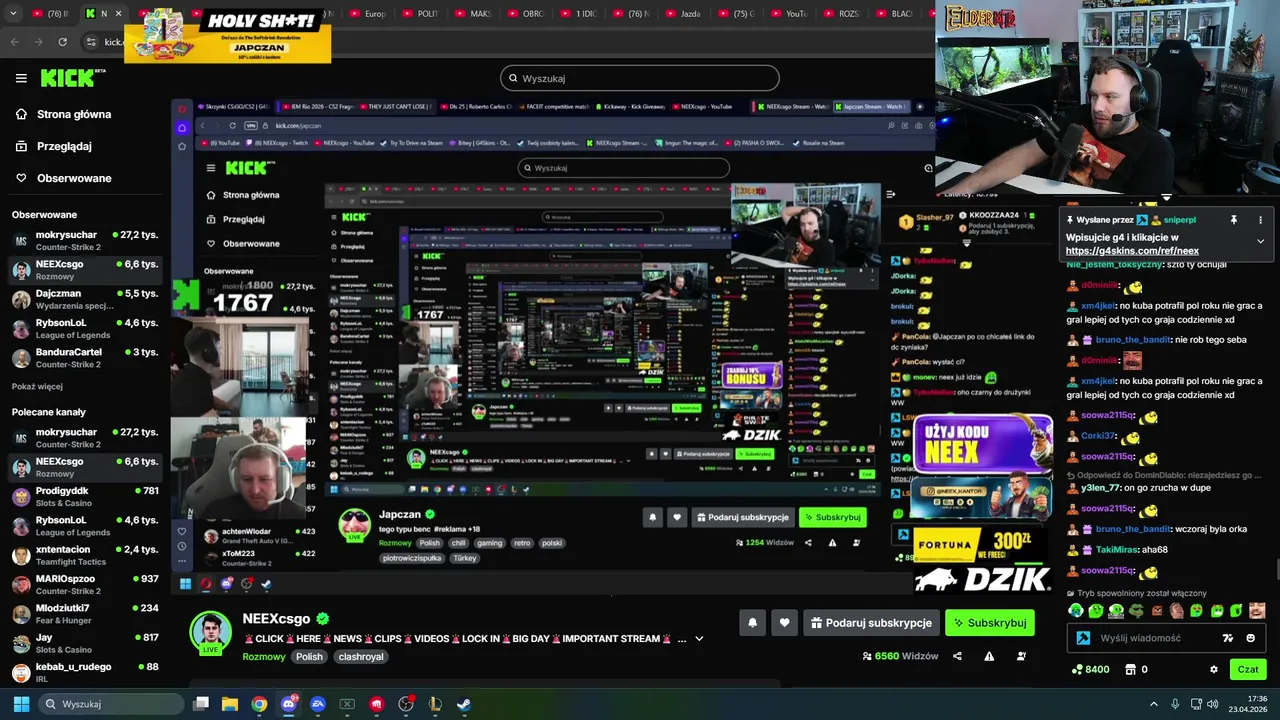The width and height of the screenshot is (1280, 720).
Task: Select the Polish tag under NEEXcsgo
Action: 309,657
